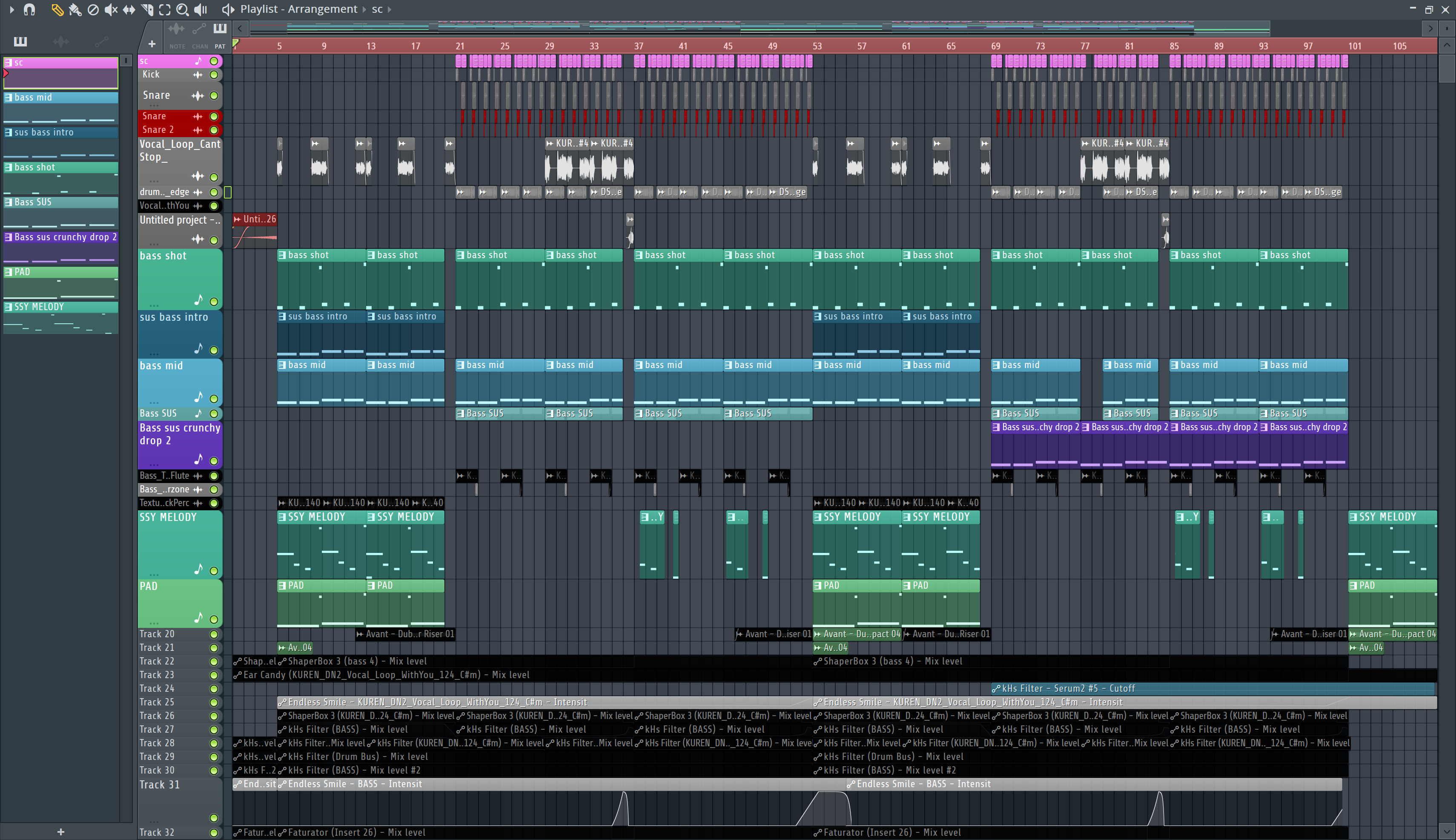Viewport: 1456px width, 840px height.
Task: Open pattern selector arrow after sc
Action: click(x=390, y=9)
